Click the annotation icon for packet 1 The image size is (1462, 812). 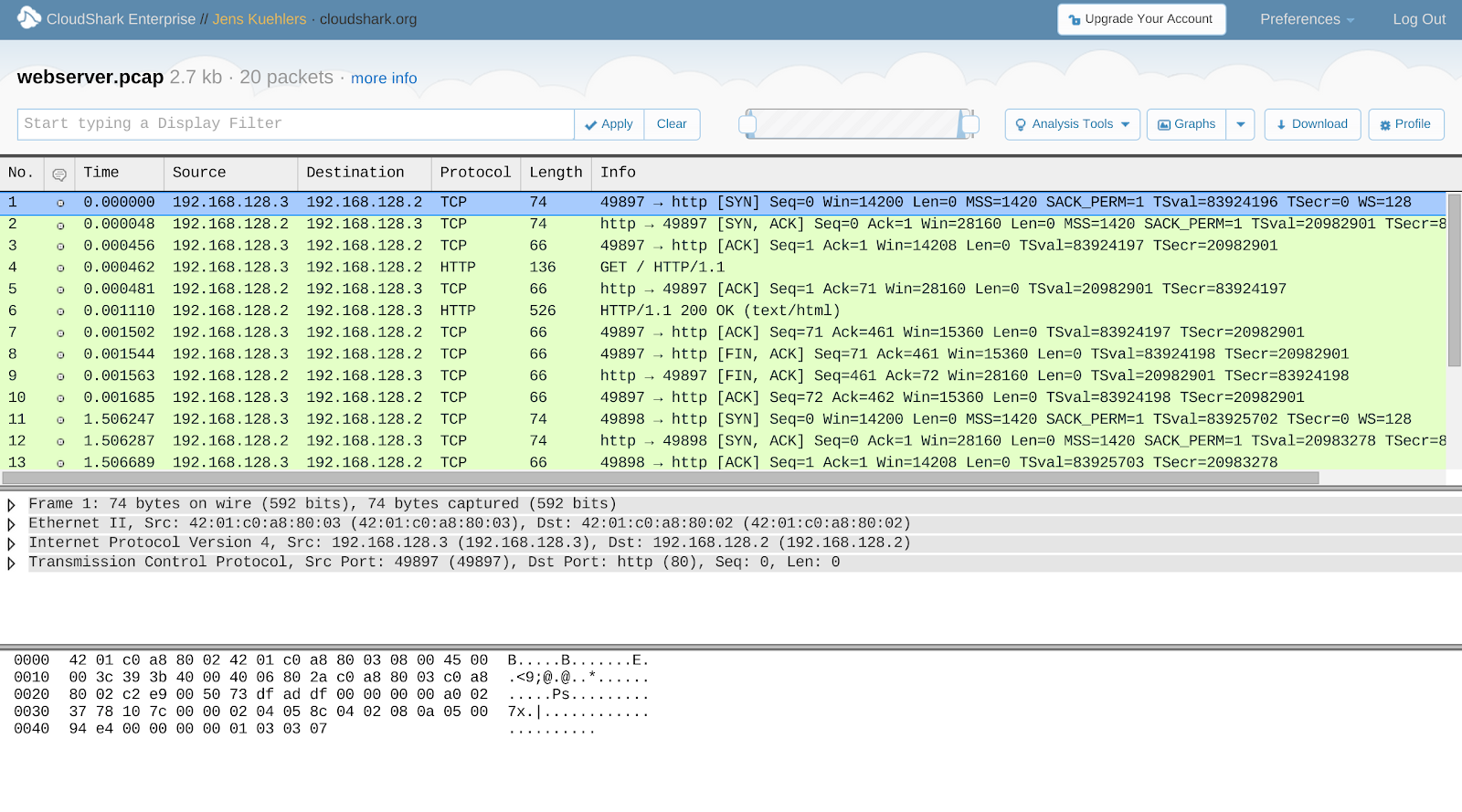click(60, 203)
